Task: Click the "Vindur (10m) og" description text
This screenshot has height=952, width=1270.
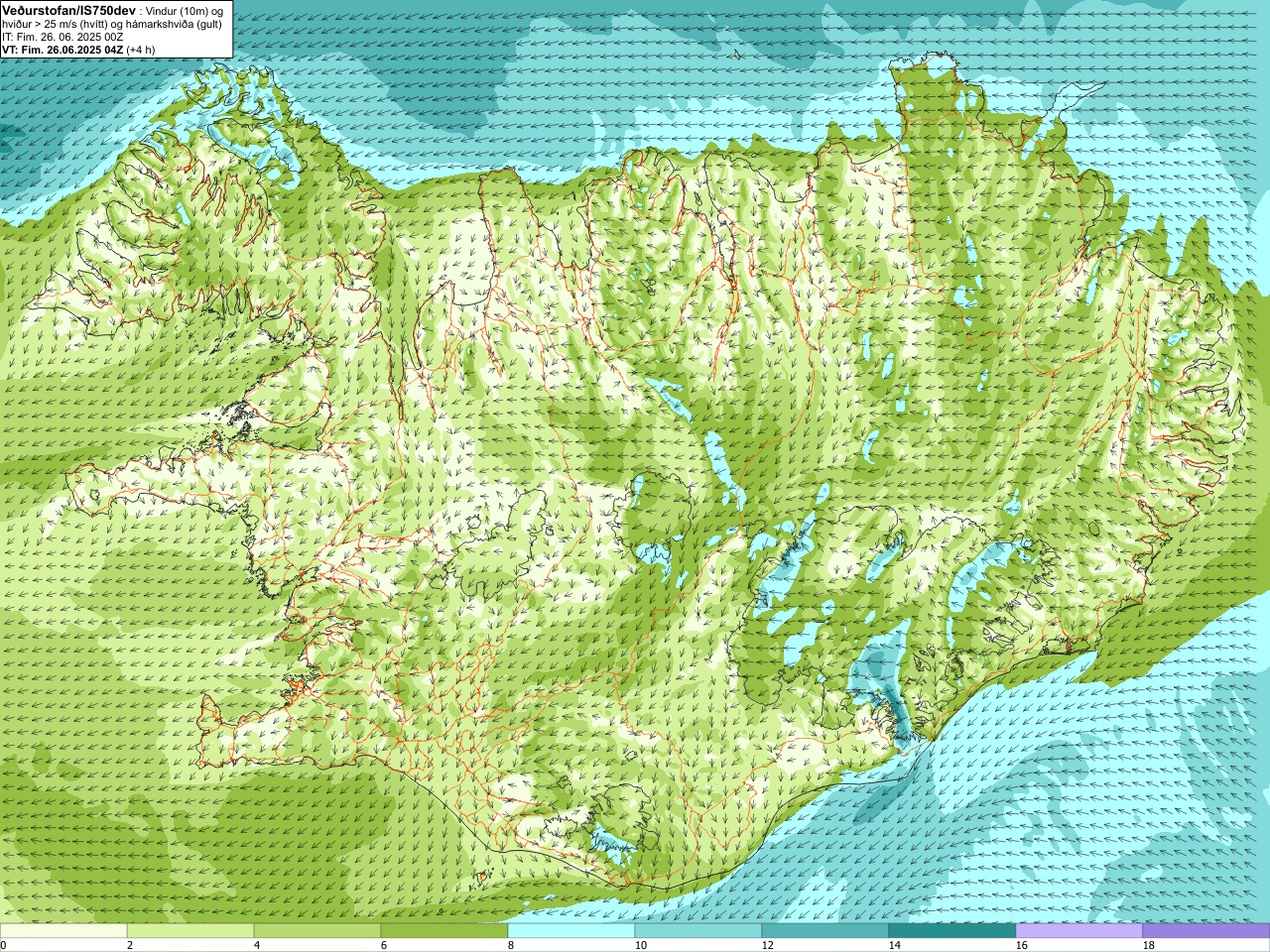Action: [186, 10]
